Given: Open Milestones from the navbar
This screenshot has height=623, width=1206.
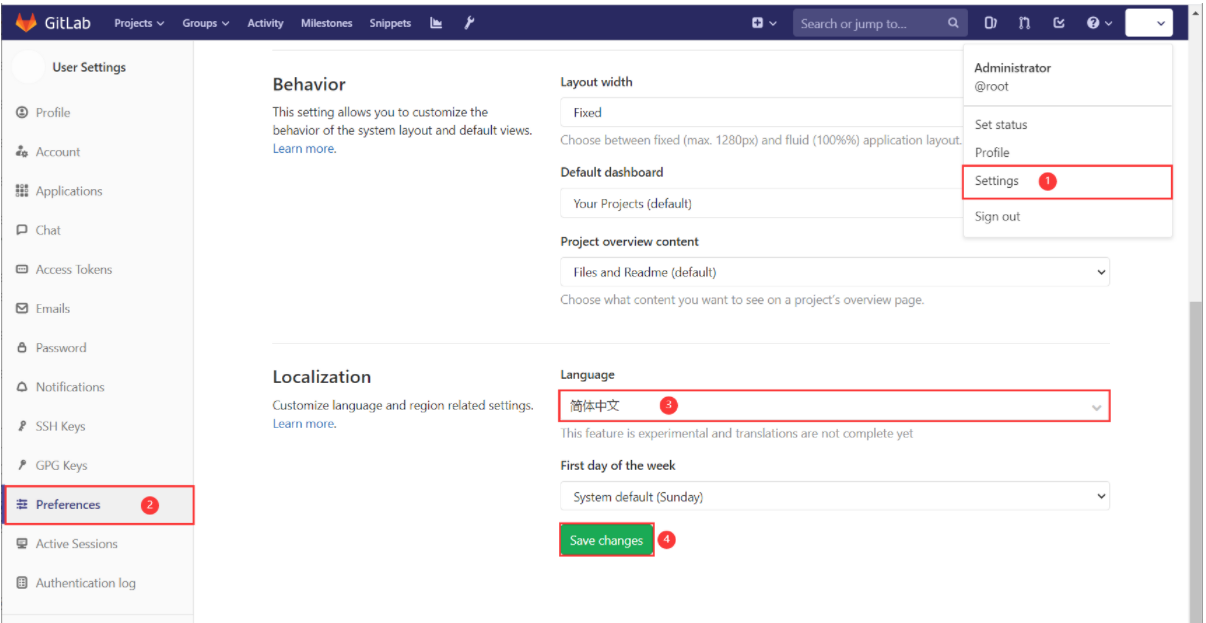Looking at the screenshot, I should coord(326,23).
